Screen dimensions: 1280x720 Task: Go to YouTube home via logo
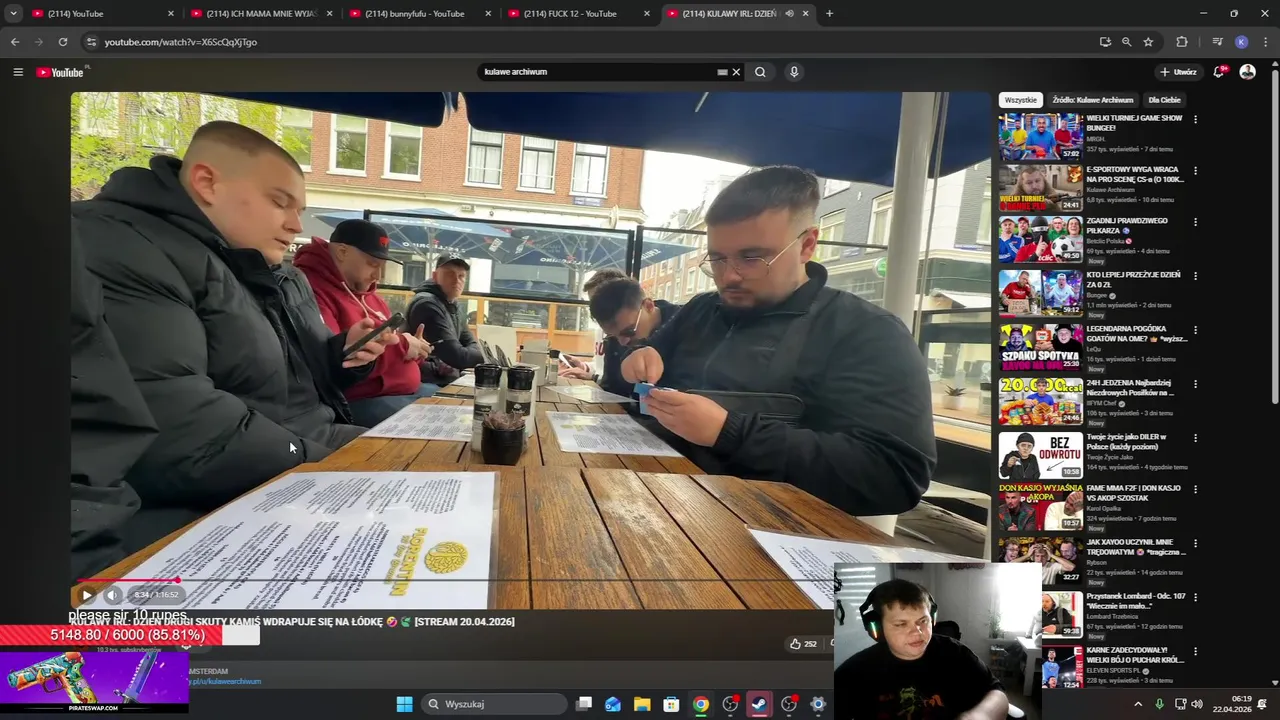coord(62,72)
